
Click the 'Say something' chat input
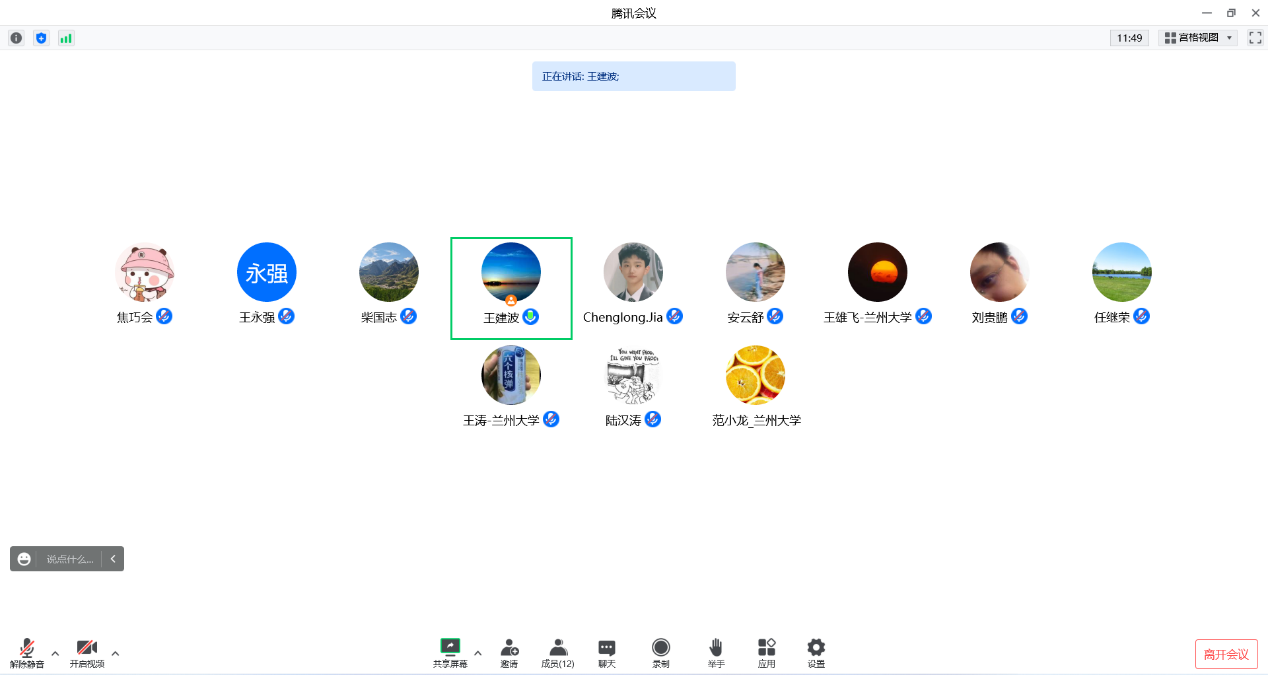tap(70, 559)
